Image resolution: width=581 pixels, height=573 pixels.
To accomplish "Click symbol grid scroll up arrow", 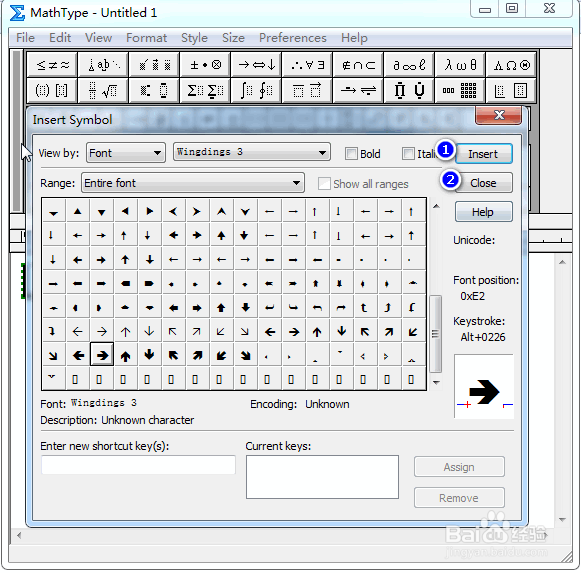I will click(x=436, y=206).
